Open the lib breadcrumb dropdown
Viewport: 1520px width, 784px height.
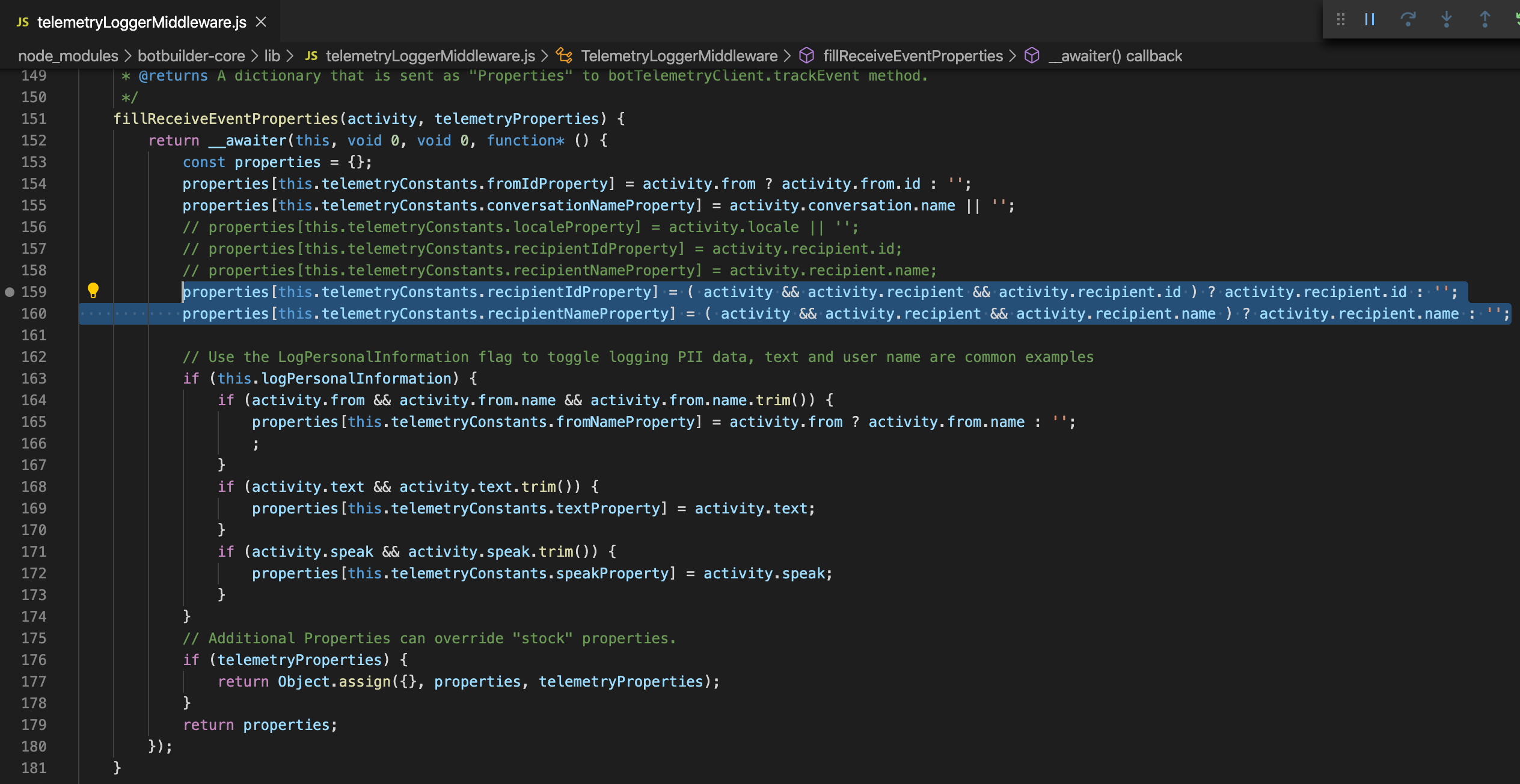[272, 55]
